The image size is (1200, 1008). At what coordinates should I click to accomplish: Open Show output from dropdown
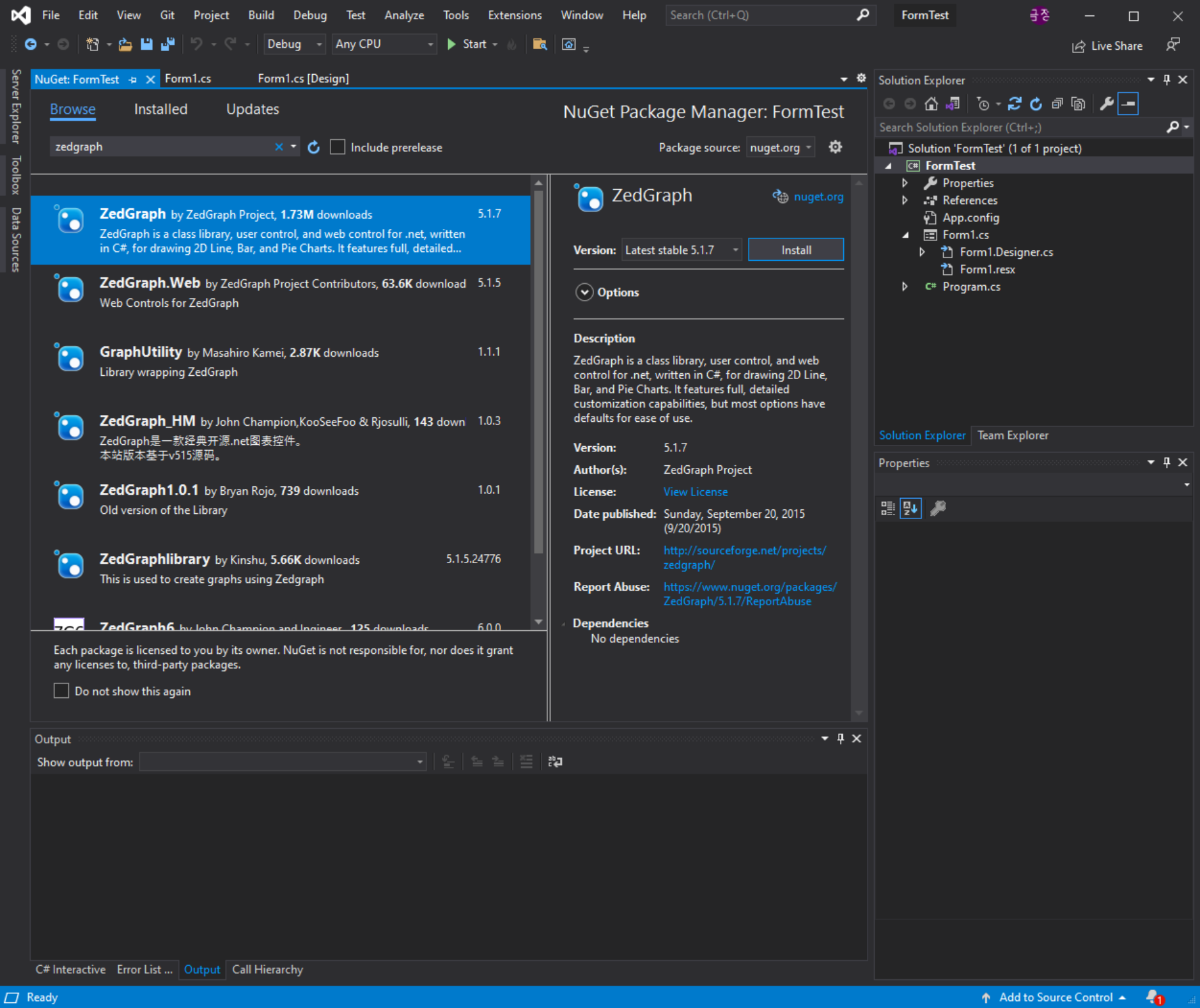click(283, 762)
